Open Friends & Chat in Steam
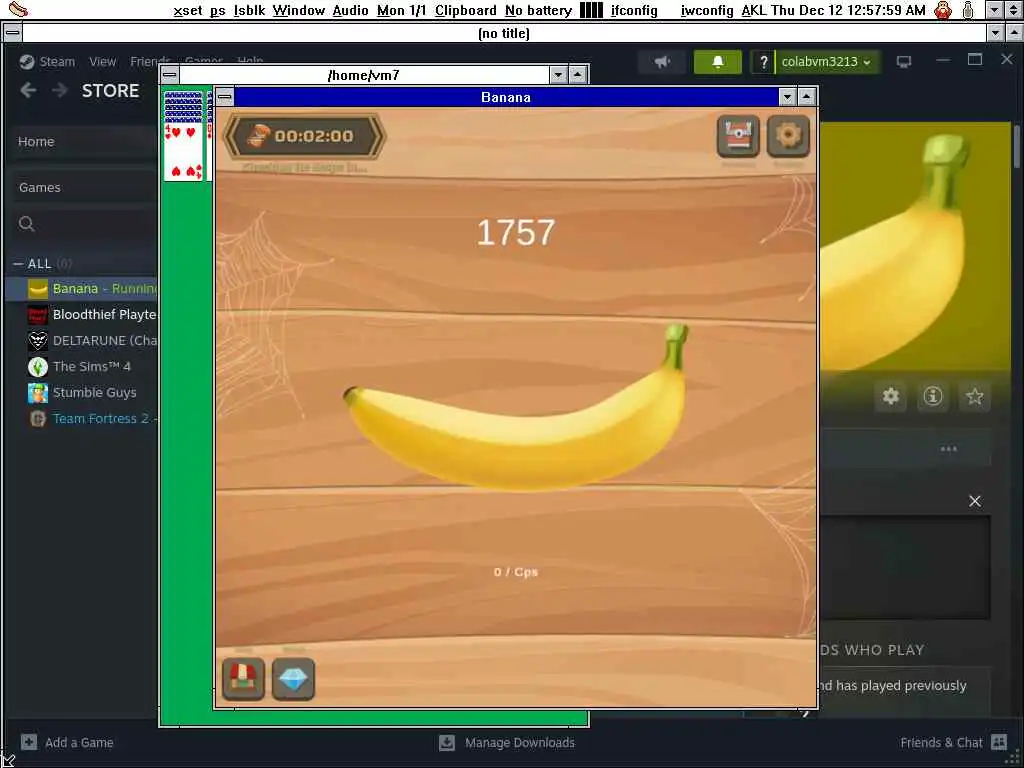Screen dimensions: 1024x768 click(953, 743)
